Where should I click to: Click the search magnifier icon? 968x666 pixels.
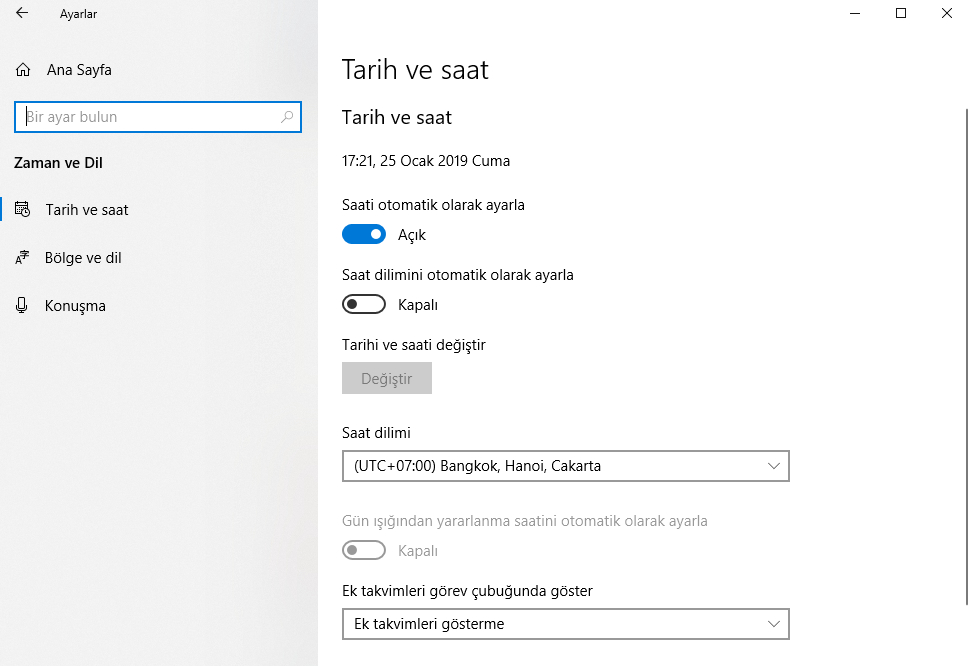287,117
